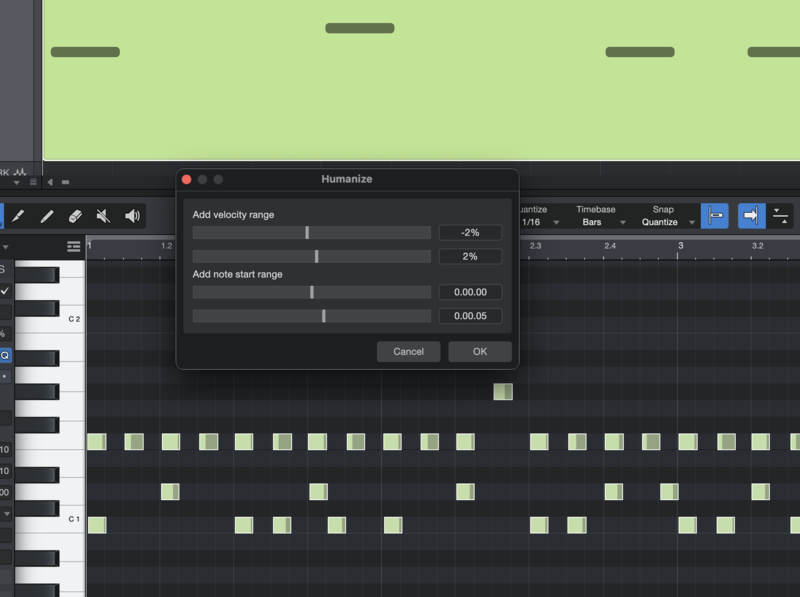Toggle the blue Q button in left panel
This screenshot has width=800, height=597.
5,354
